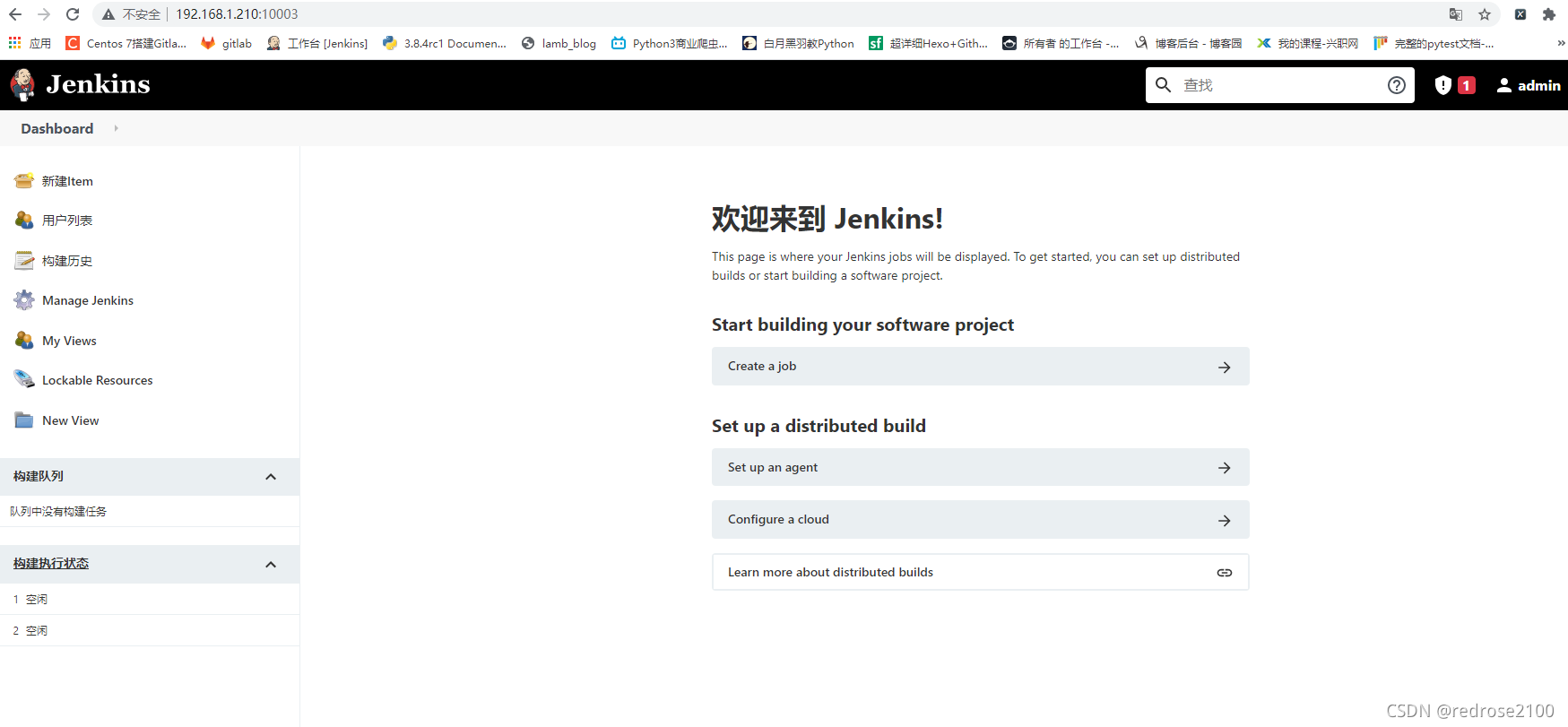The width and height of the screenshot is (1568, 727).
Task: Reload the page with the refresh icon
Action: [73, 14]
